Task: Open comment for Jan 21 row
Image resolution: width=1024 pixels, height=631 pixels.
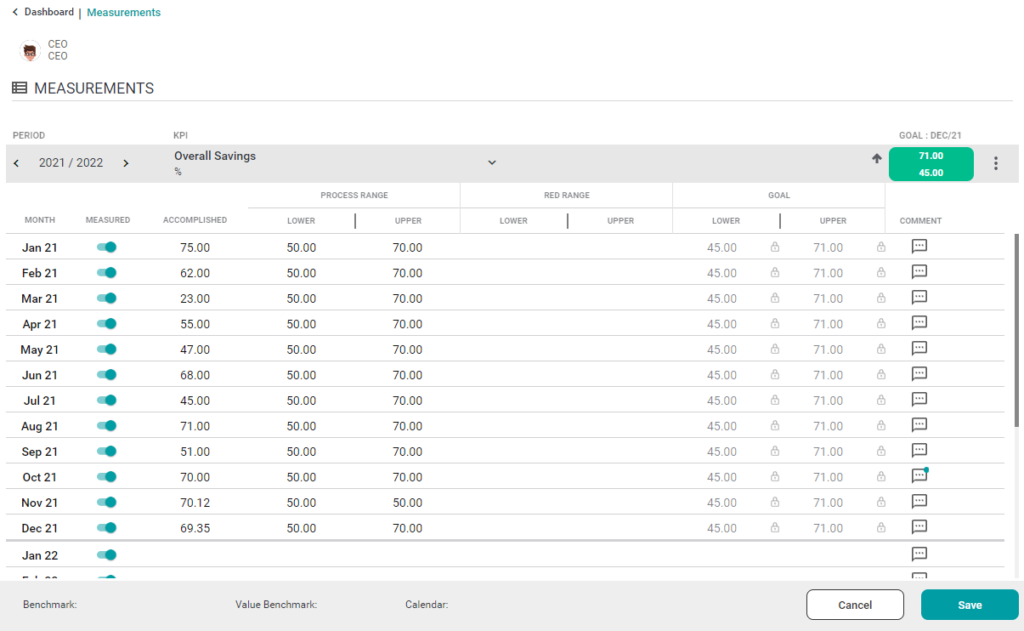Action: (x=919, y=246)
